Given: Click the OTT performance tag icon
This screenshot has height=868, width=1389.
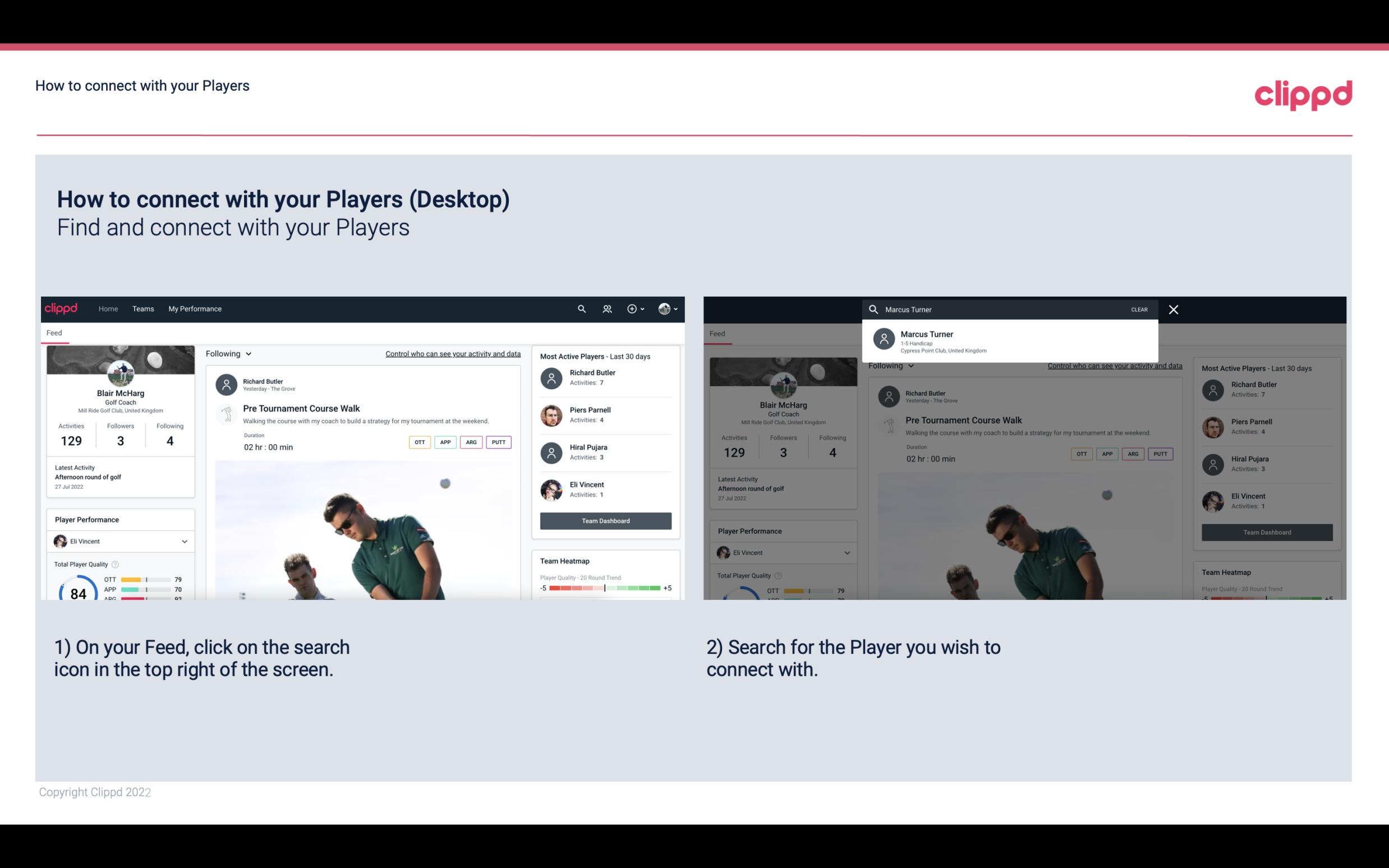Looking at the screenshot, I should pyautogui.click(x=419, y=442).
